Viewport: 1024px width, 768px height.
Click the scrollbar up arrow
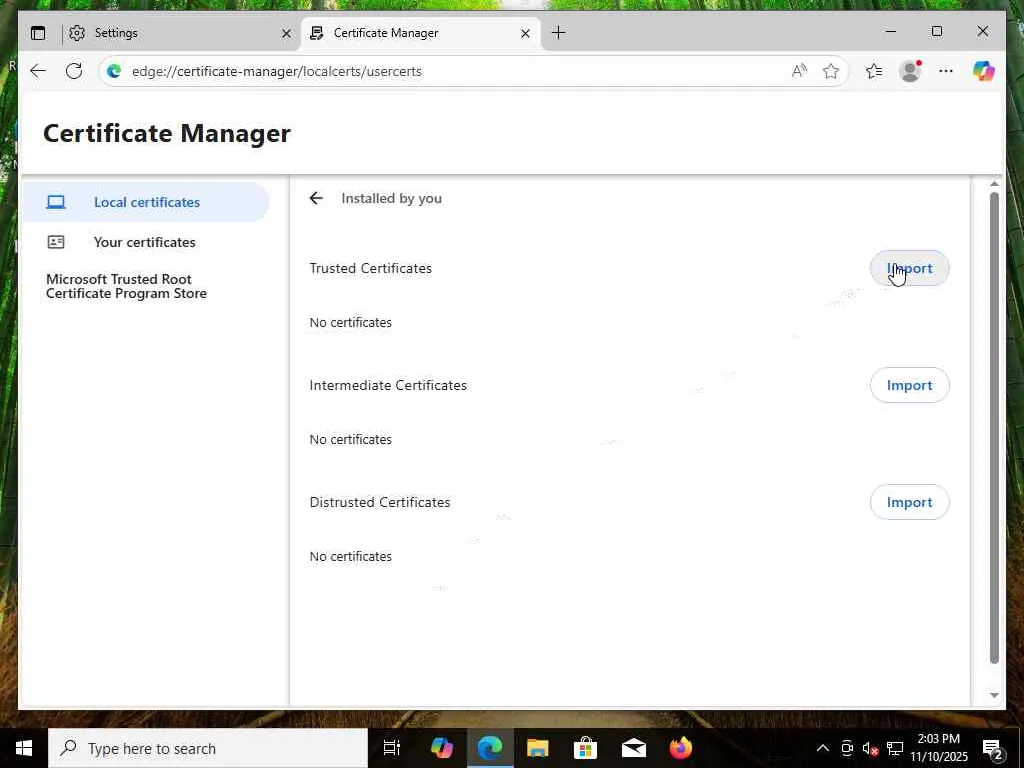pyautogui.click(x=994, y=184)
